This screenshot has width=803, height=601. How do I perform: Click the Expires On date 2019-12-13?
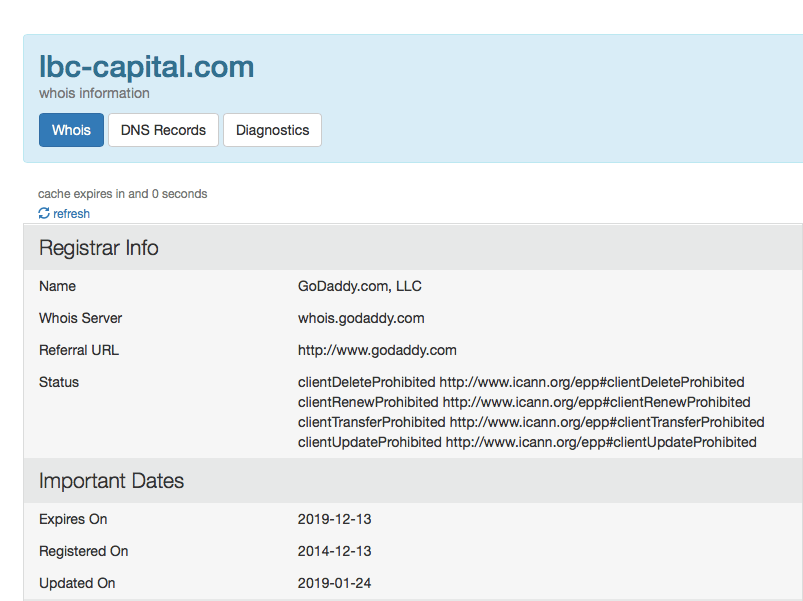[335, 519]
